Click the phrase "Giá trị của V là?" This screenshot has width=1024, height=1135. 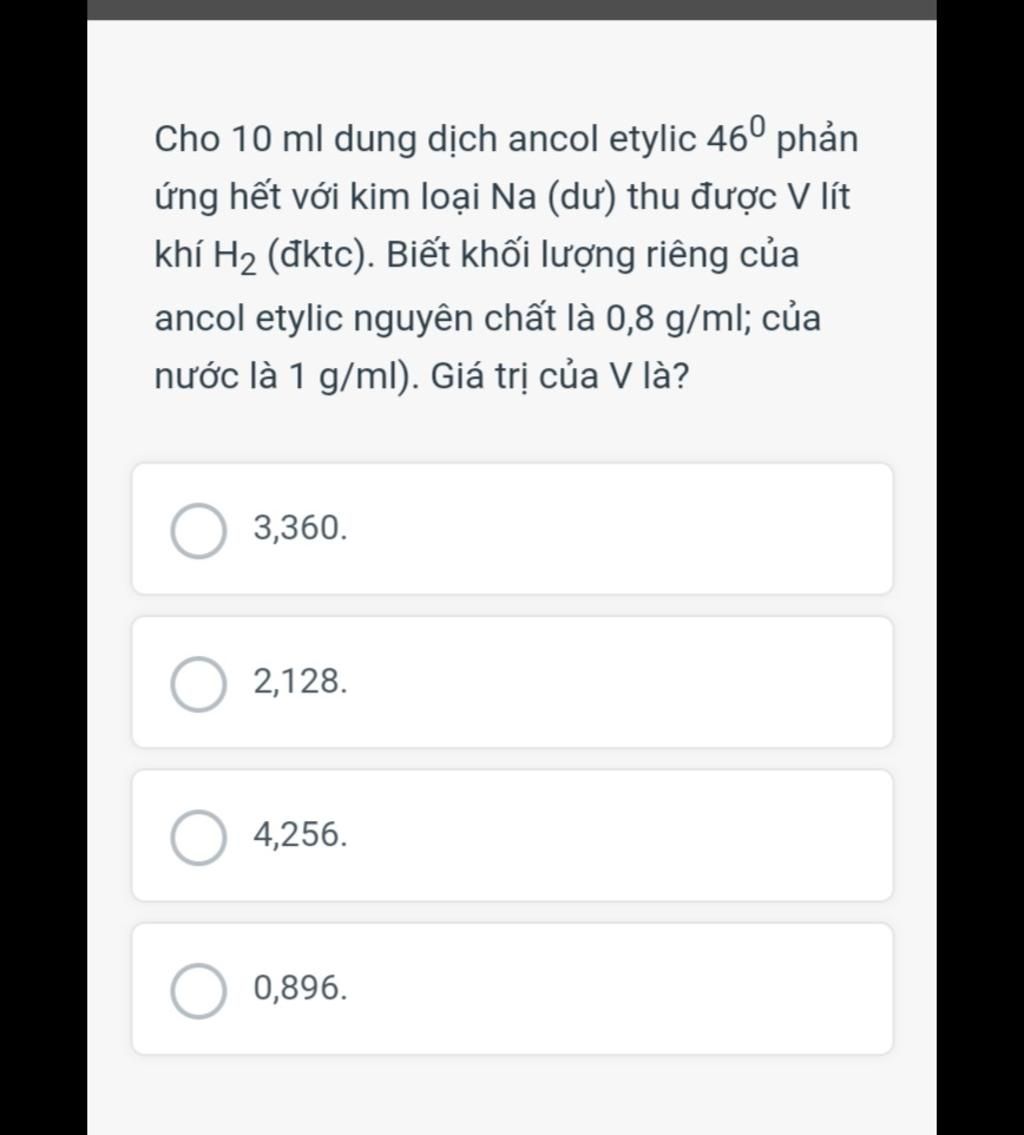(x=560, y=376)
